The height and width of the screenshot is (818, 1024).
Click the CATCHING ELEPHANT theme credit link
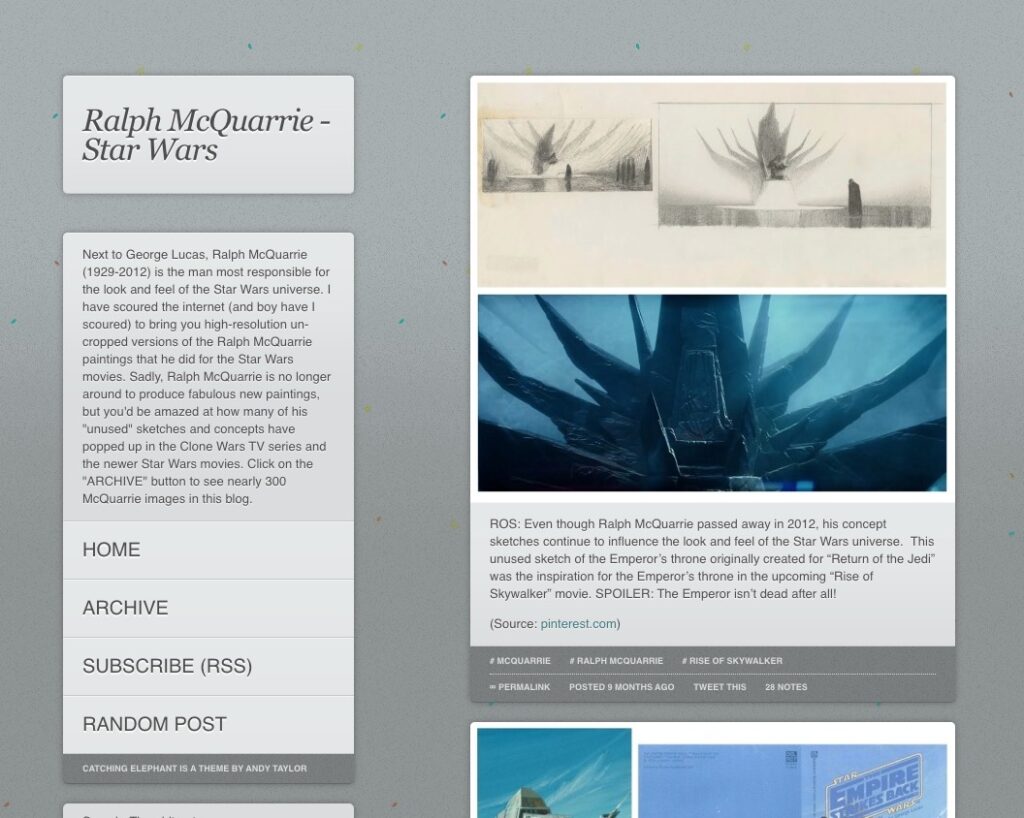(195, 768)
